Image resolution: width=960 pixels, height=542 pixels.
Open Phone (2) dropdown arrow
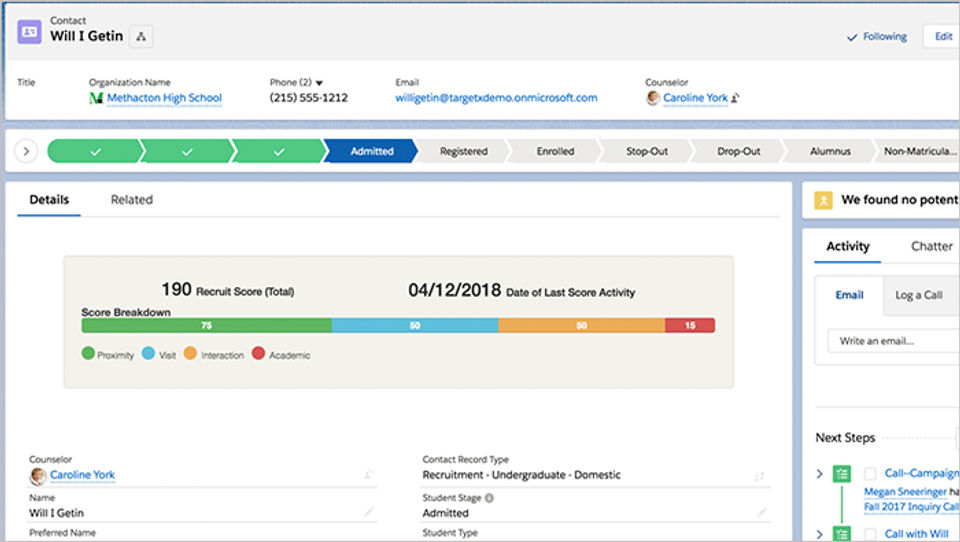319,83
